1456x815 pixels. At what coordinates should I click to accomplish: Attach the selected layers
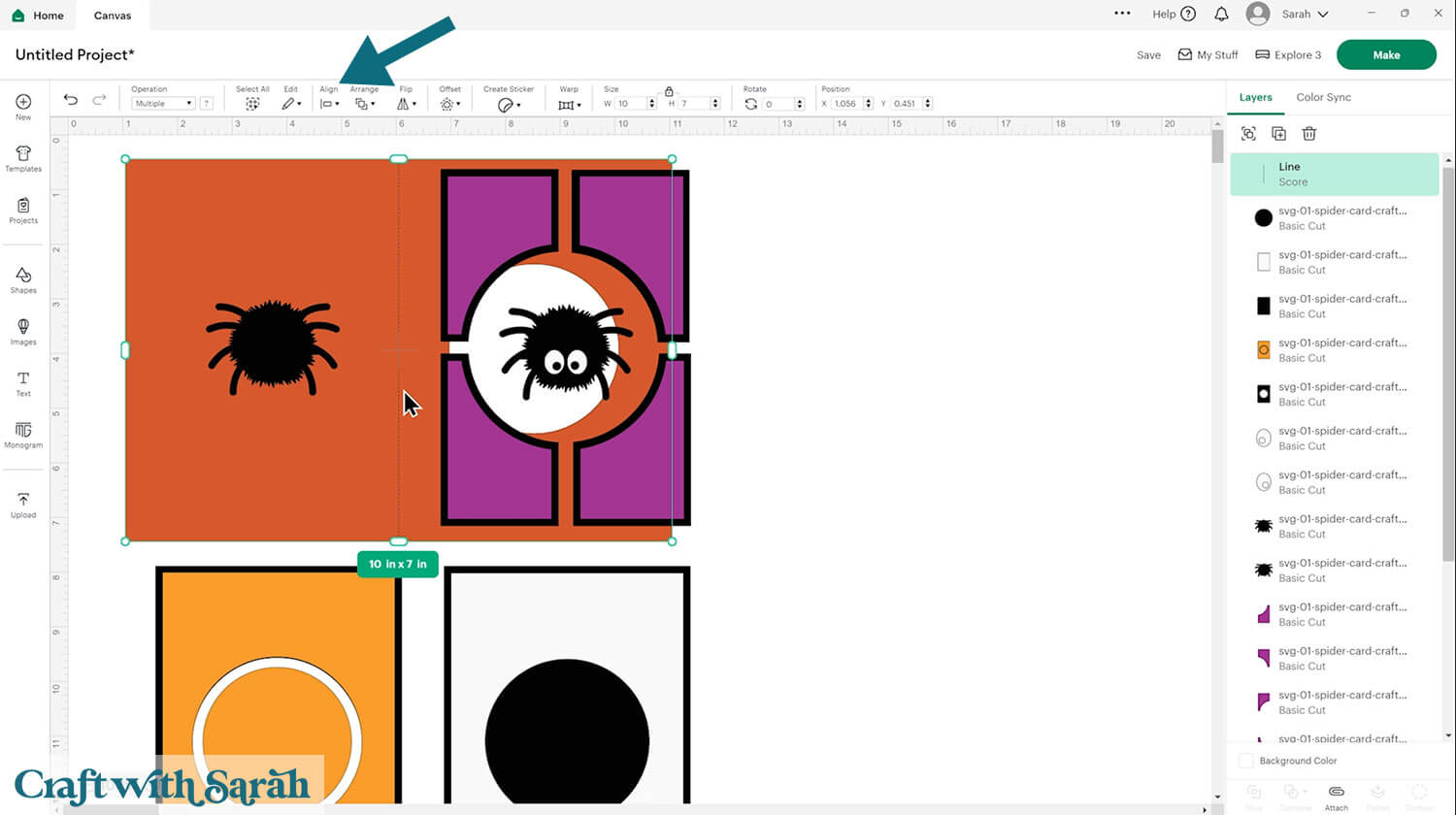tap(1337, 796)
